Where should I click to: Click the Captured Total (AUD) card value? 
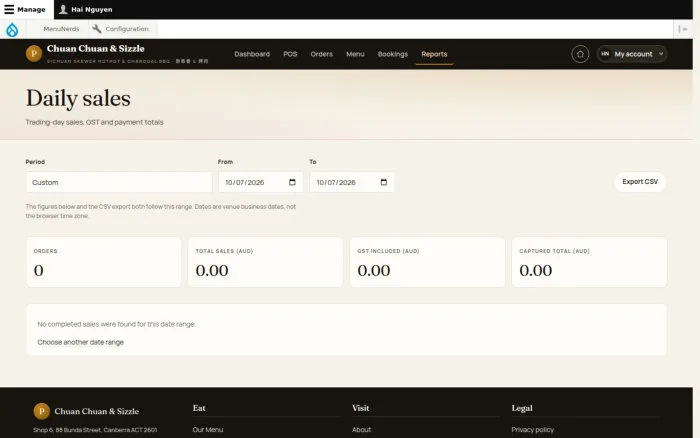[x=536, y=270]
